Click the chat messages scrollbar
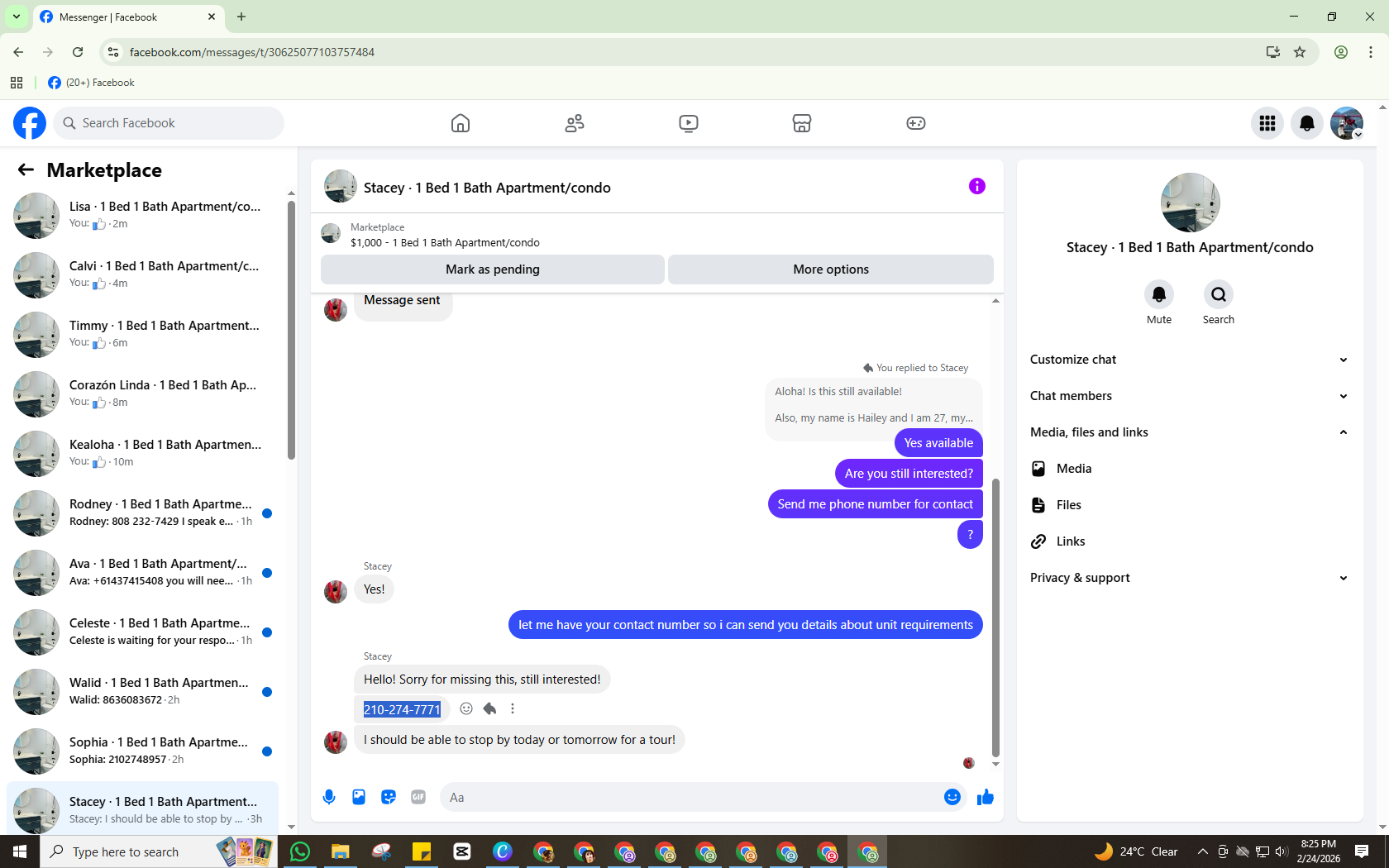 point(995,617)
